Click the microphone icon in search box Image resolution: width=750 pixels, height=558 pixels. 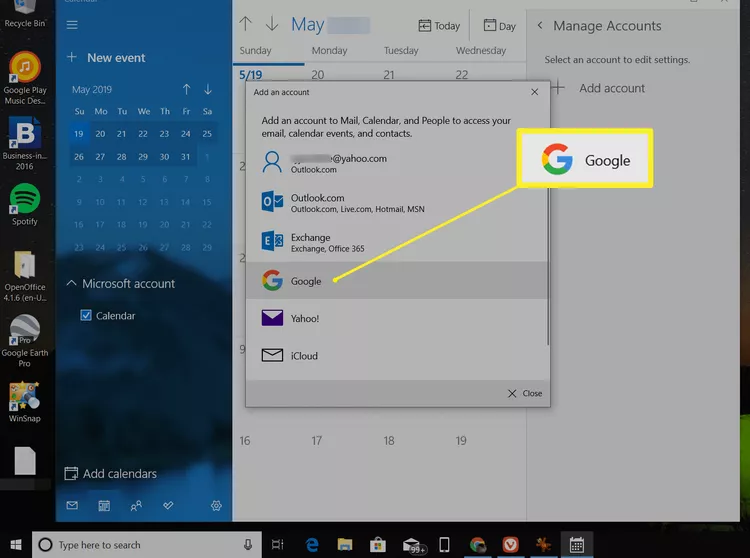click(248, 545)
